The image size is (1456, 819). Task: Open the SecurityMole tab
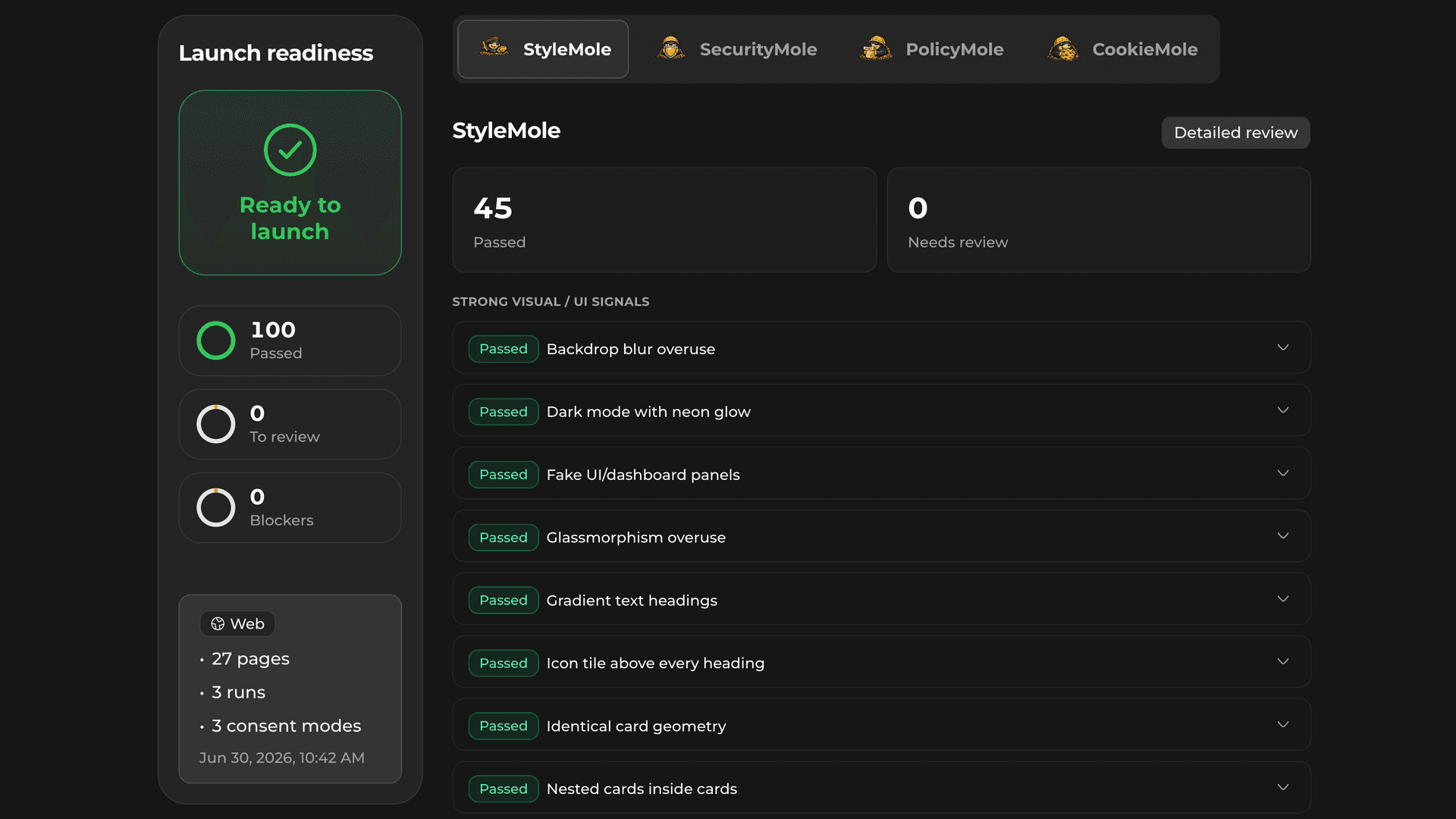(736, 49)
